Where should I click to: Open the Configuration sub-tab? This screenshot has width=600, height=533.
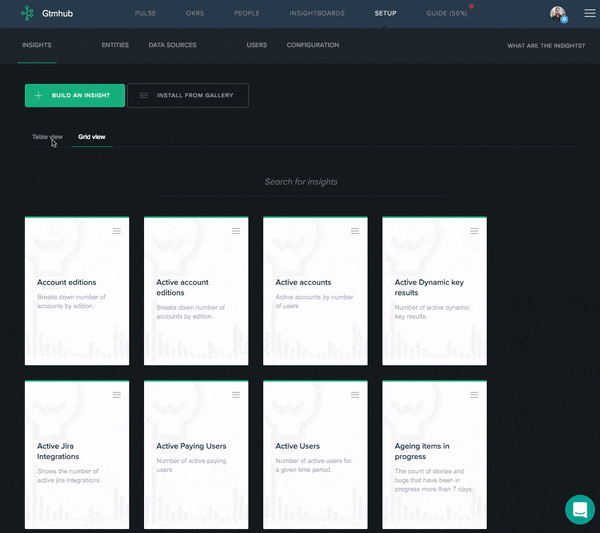pyautogui.click(x=313, y=45)
